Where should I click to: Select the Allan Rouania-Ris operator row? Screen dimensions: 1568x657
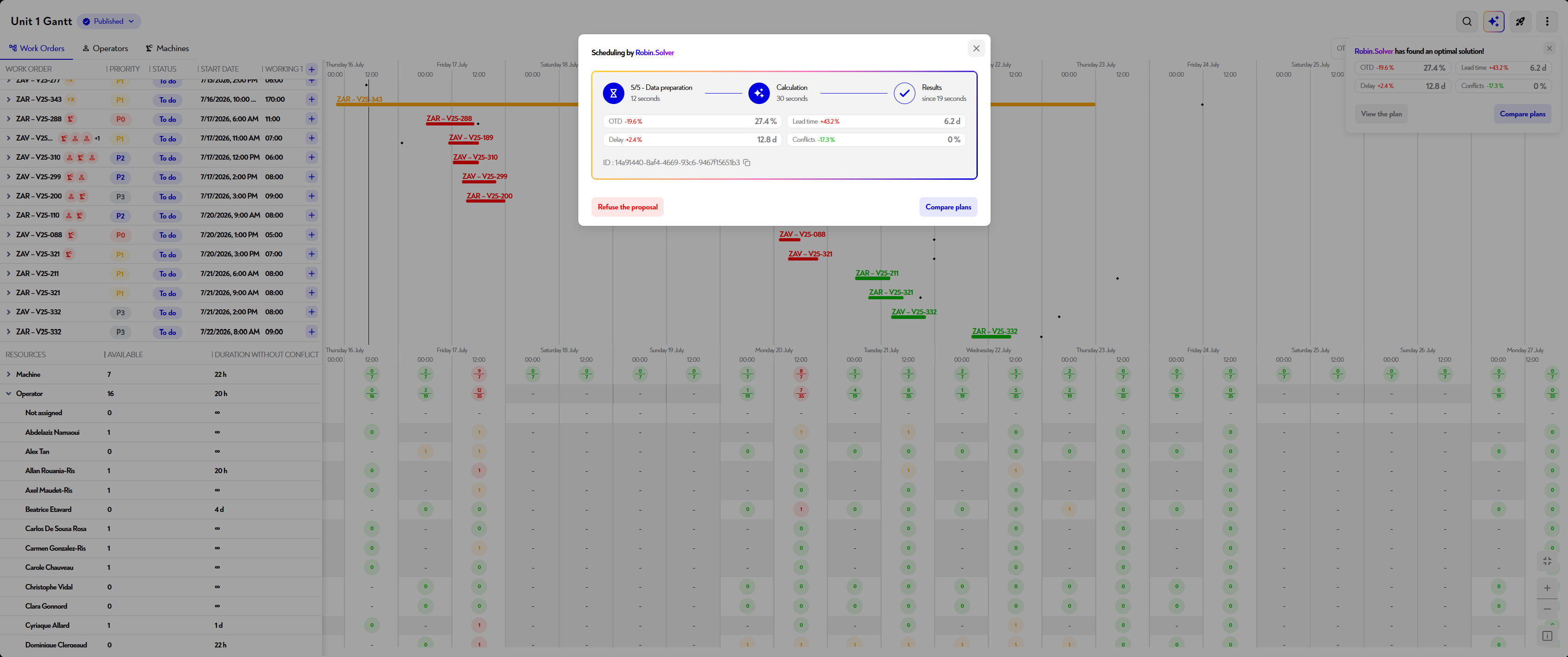click(x=161, y=471)
